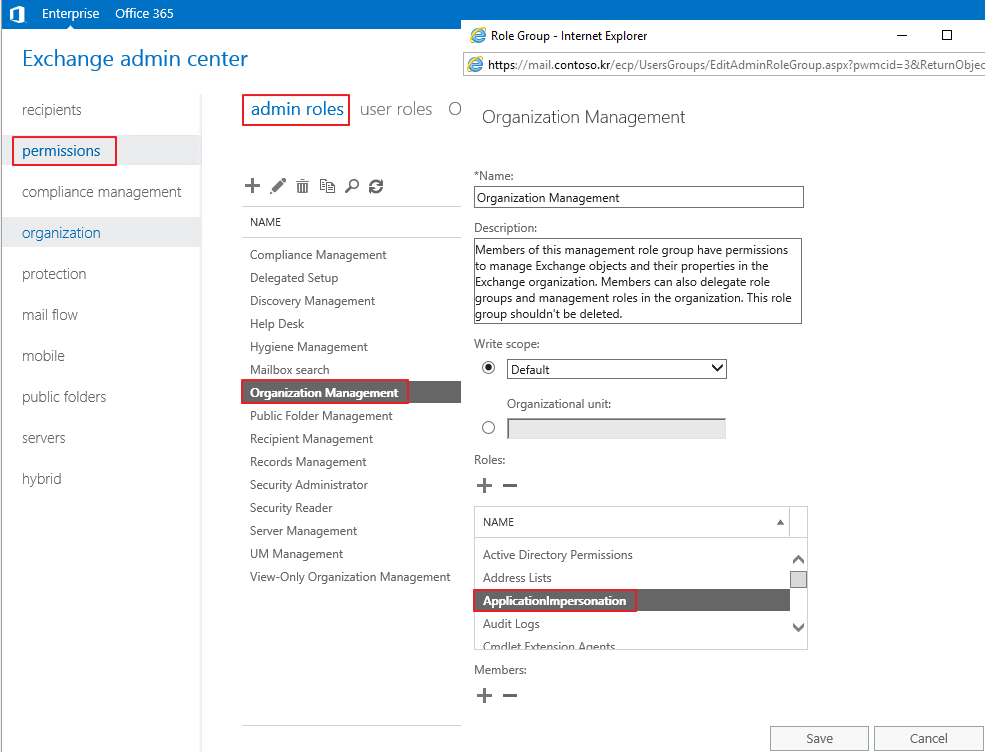The width and height of the screenshot is (985, 752).
Task: Add a member with Members plus icon
Action: point(484,695)
